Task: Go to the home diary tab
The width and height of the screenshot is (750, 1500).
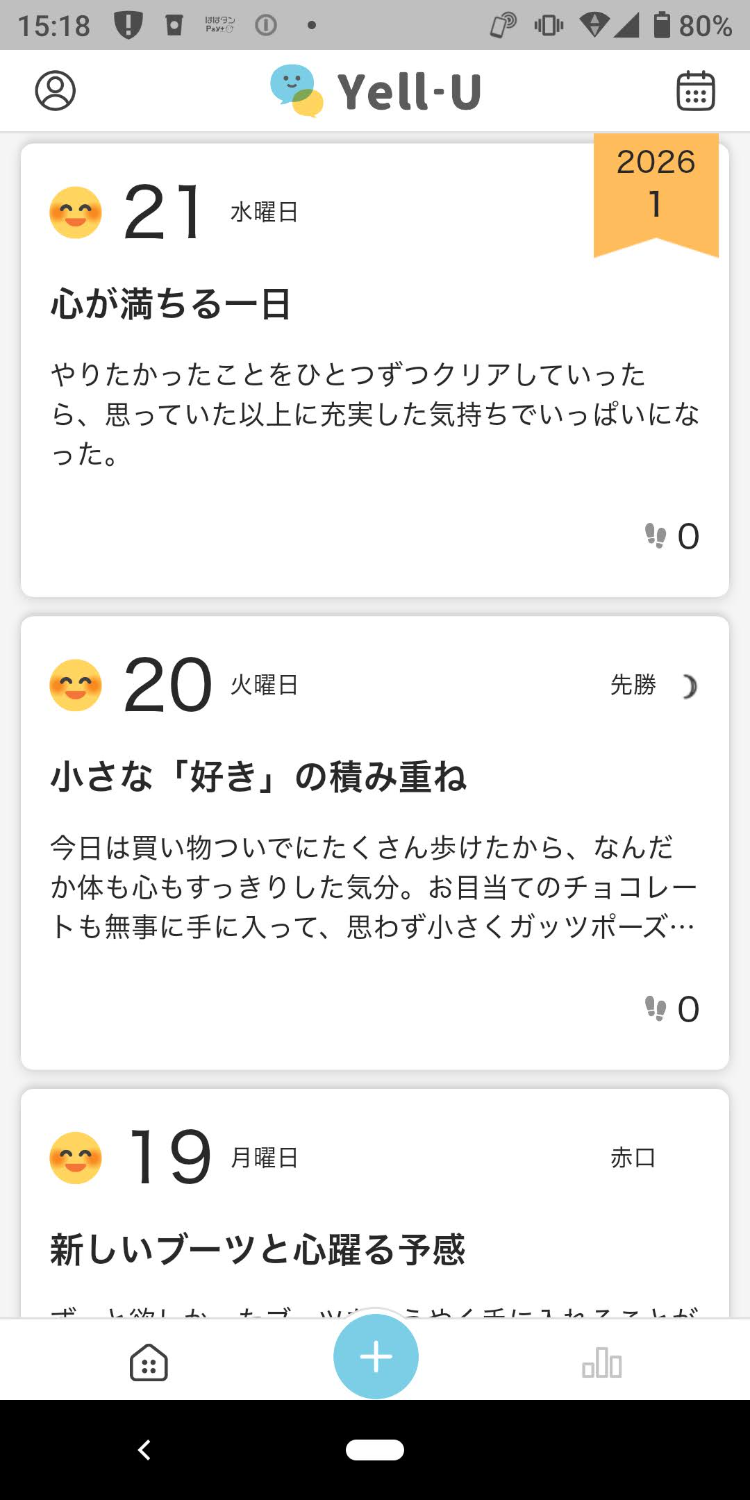Action: point(149,1363)
